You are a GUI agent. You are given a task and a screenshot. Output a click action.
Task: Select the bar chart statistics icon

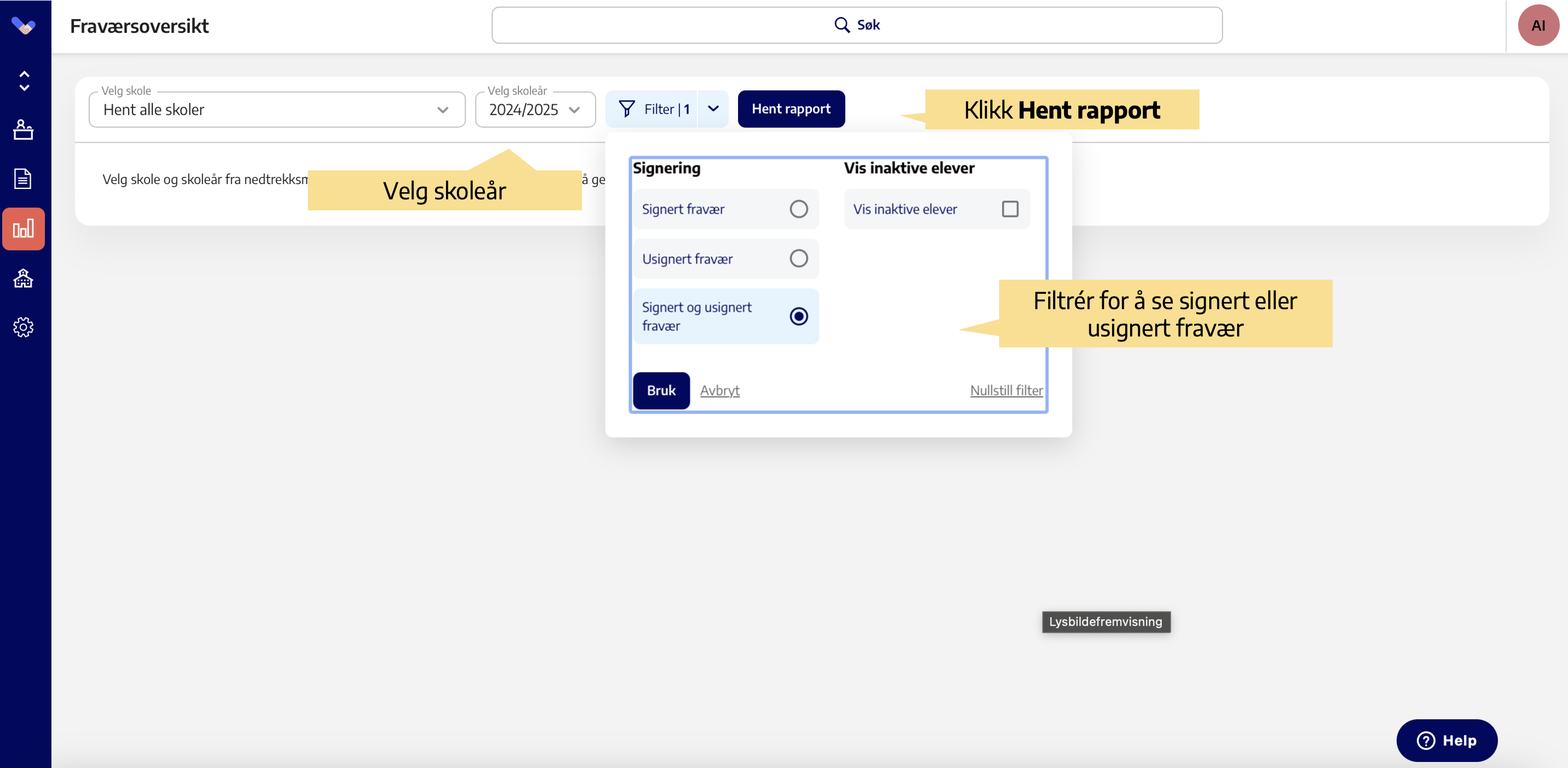23,229
